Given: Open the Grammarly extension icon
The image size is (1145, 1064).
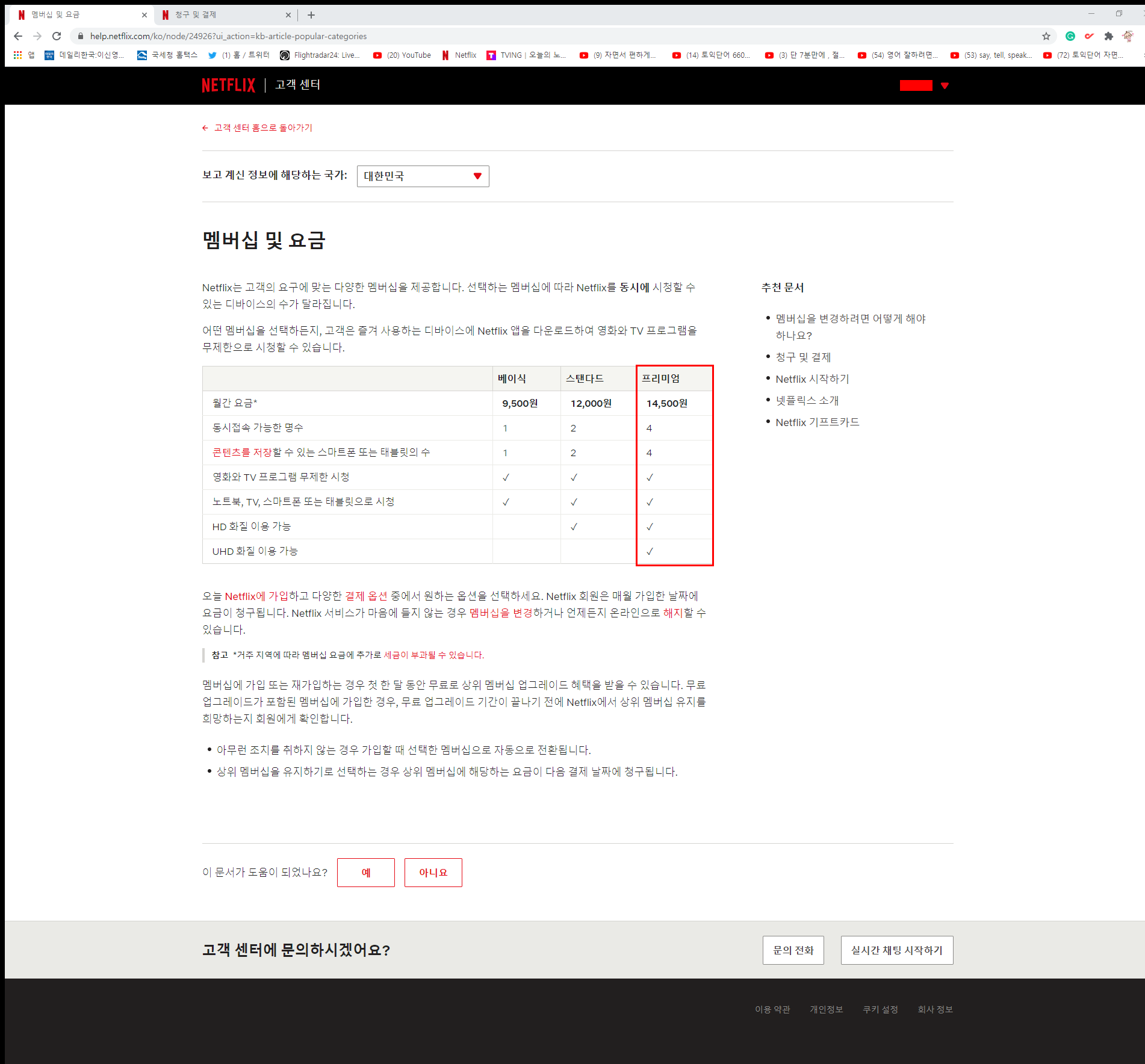Looking at the screenshot, I should point(1070,36).
